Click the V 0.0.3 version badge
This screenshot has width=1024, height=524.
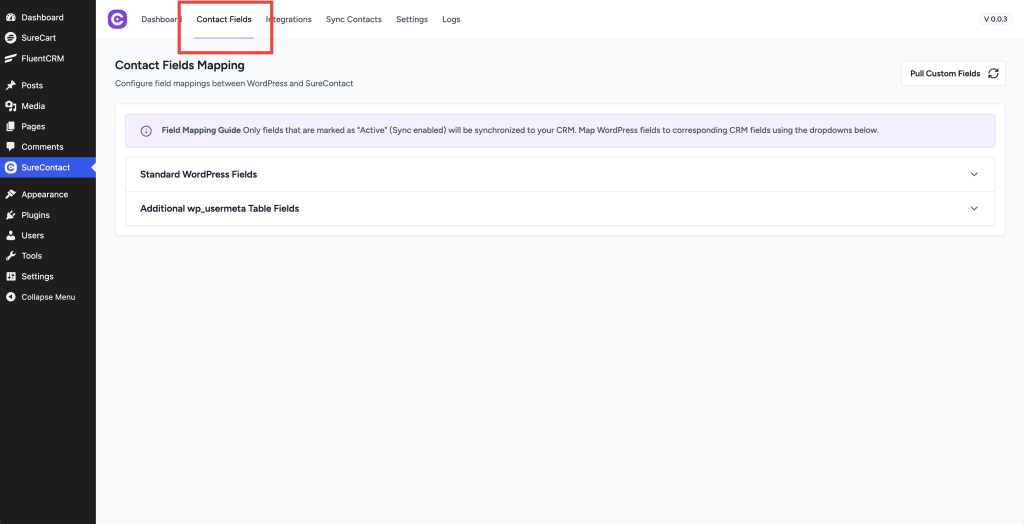point(995,20)
